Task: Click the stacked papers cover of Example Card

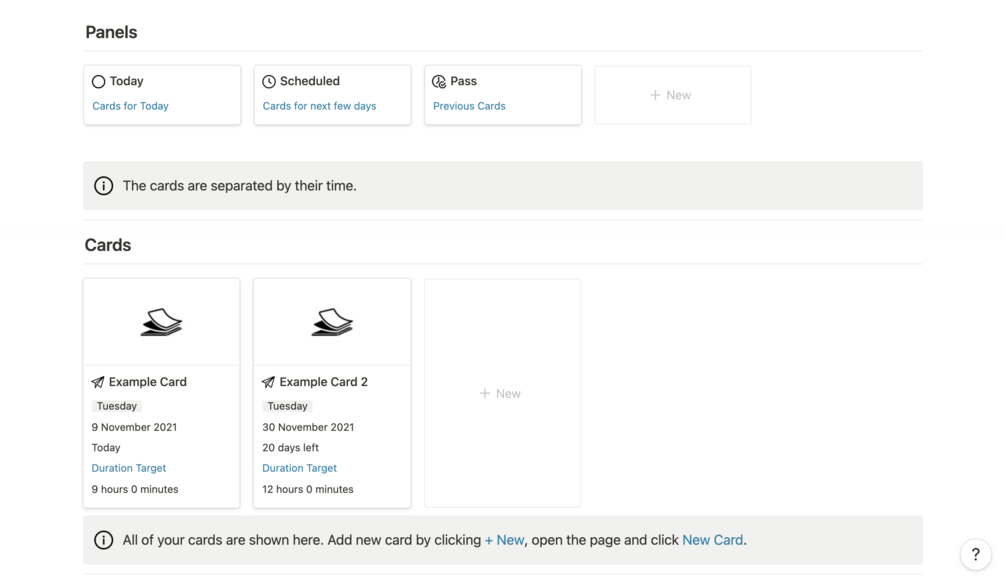Action: click(x=161, y=322)
